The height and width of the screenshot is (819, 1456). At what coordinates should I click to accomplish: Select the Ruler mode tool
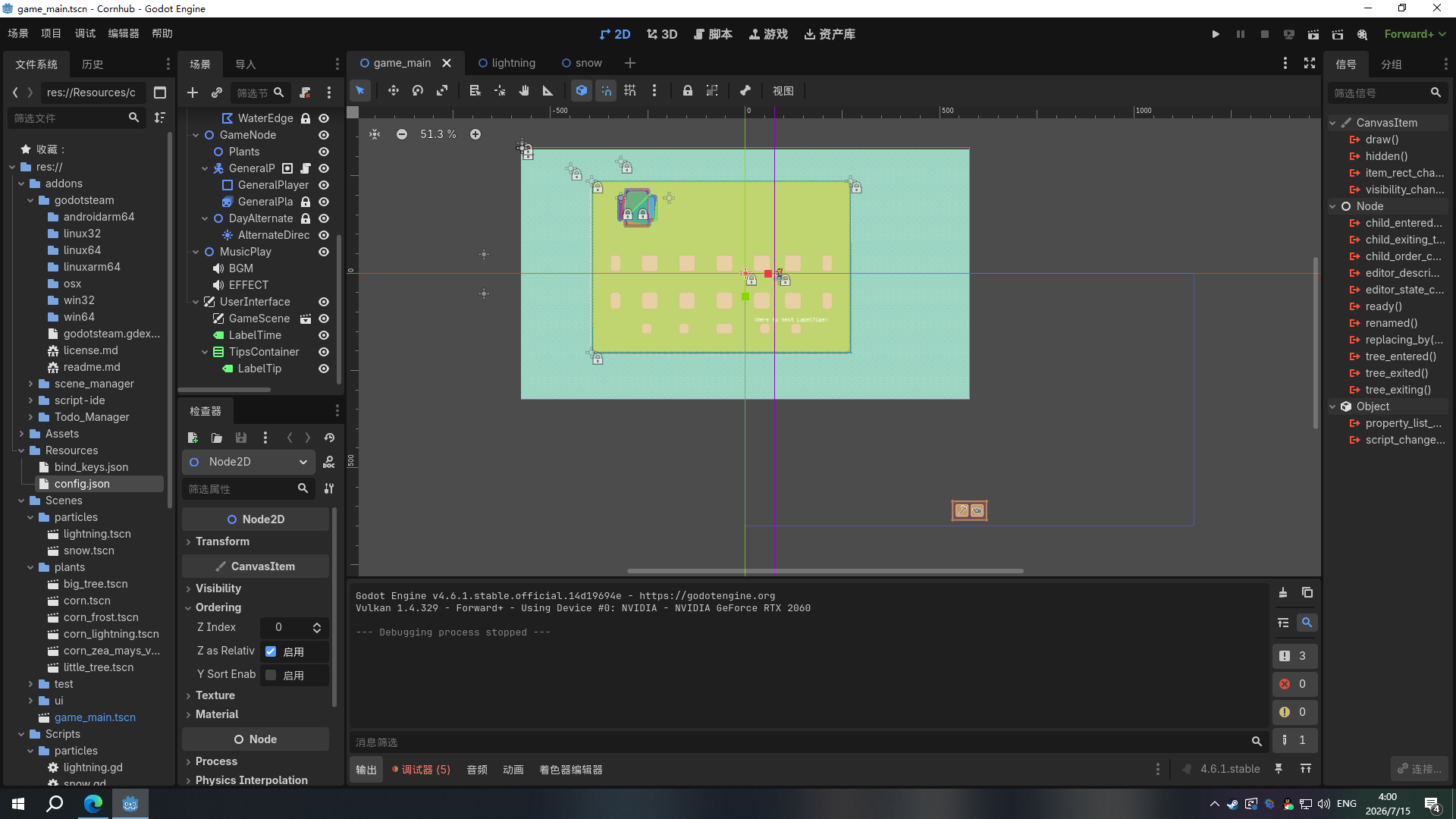click(548, 91)
